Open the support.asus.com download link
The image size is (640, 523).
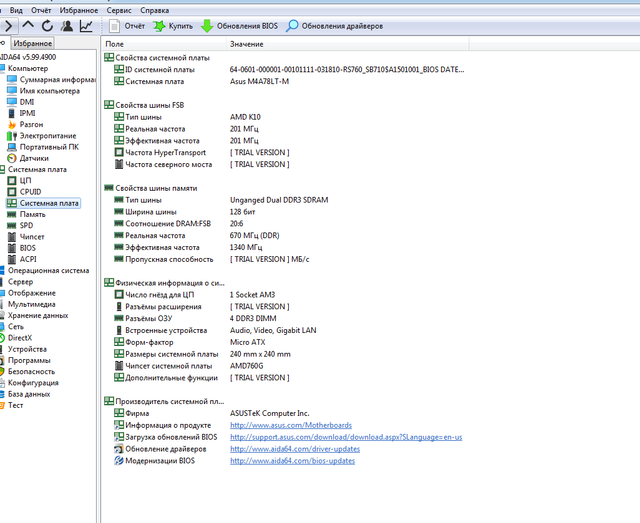coord(346,437)
